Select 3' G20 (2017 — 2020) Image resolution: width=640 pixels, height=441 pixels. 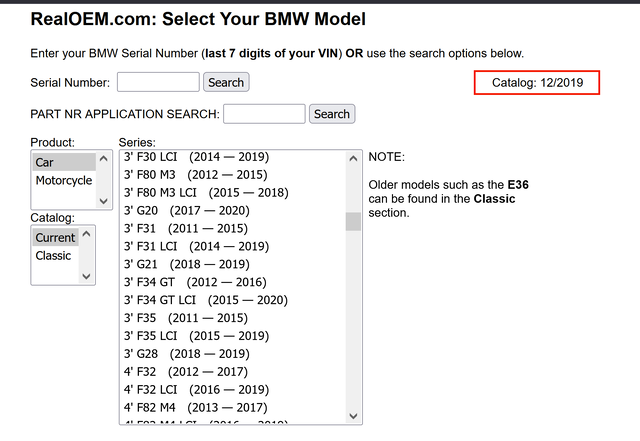coord(233,211)
